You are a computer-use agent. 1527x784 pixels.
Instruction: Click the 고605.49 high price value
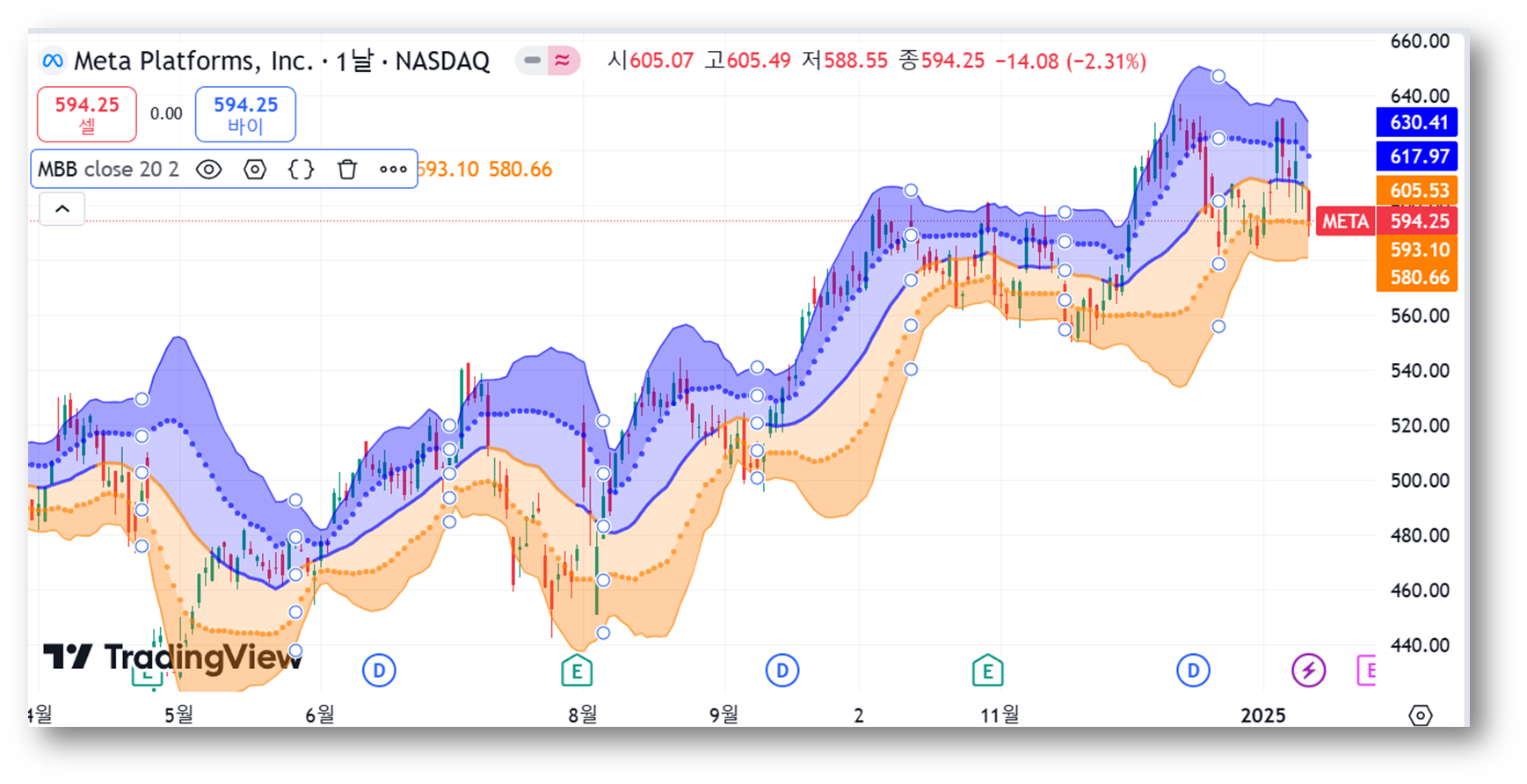point(747,61)
